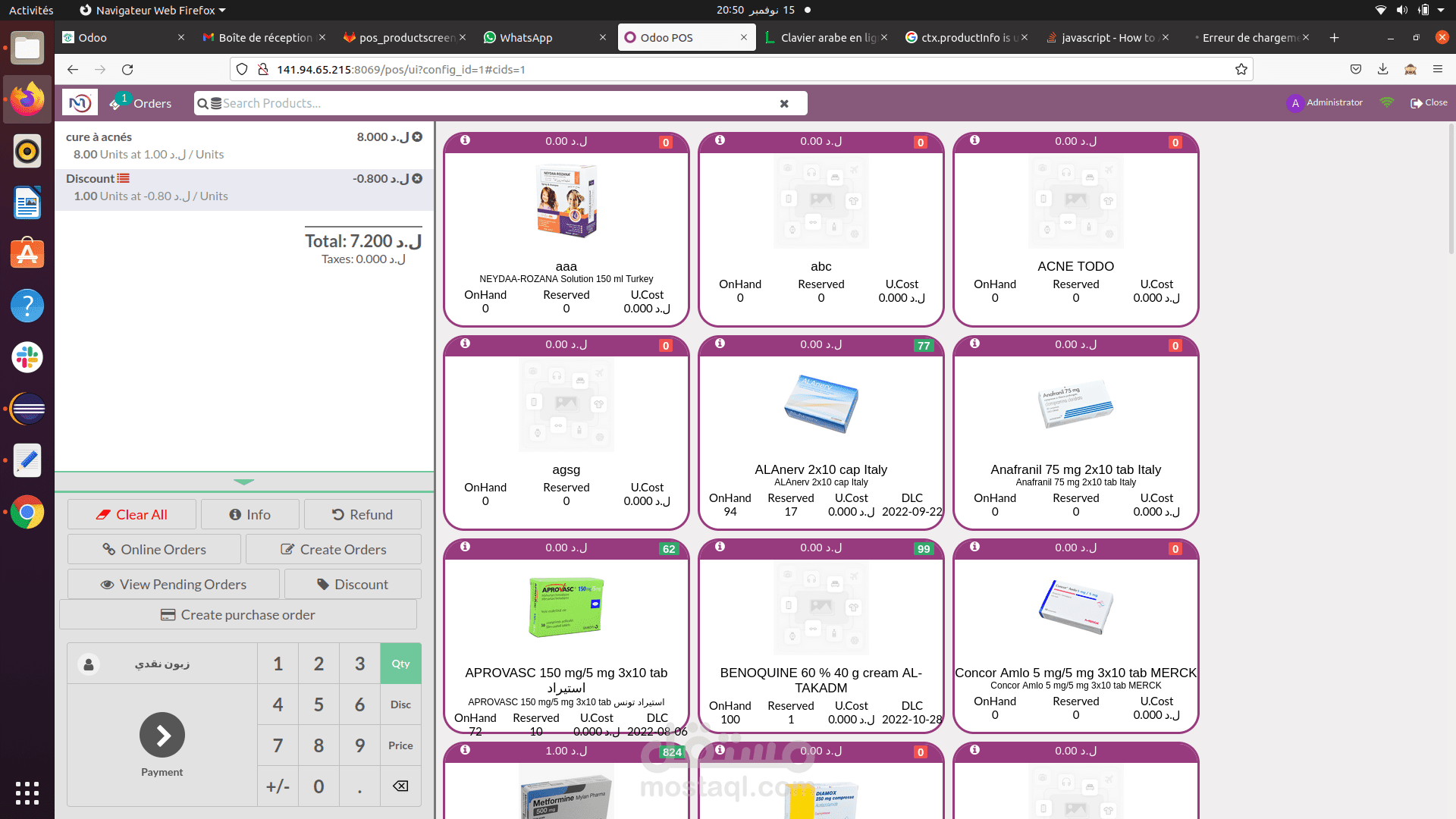Open the system status menu arrow

point(1441,10)
